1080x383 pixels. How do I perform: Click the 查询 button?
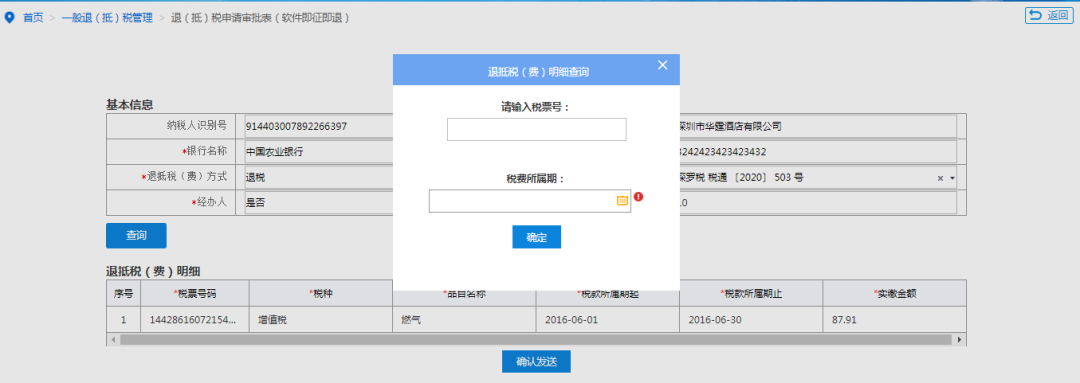pos(136,236)
